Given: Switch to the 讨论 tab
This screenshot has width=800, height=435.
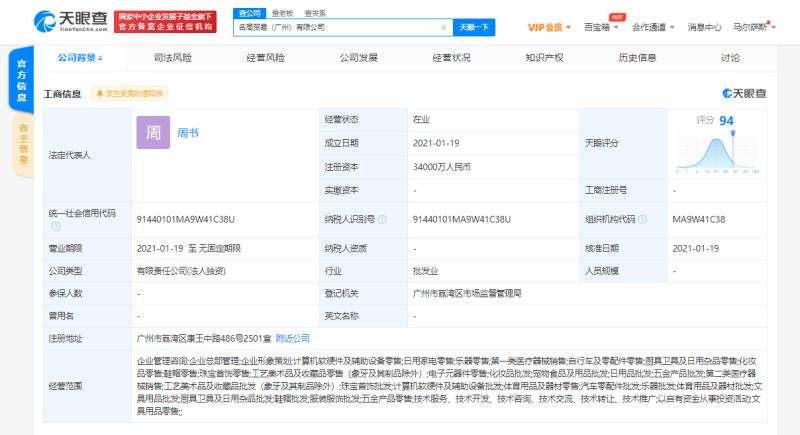Looking at the screenshot, I should 730,58.
